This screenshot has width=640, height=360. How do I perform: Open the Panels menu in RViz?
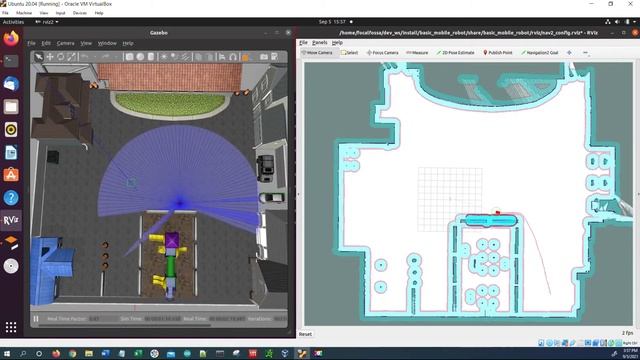pyautogui.click(x=320, y=42)
